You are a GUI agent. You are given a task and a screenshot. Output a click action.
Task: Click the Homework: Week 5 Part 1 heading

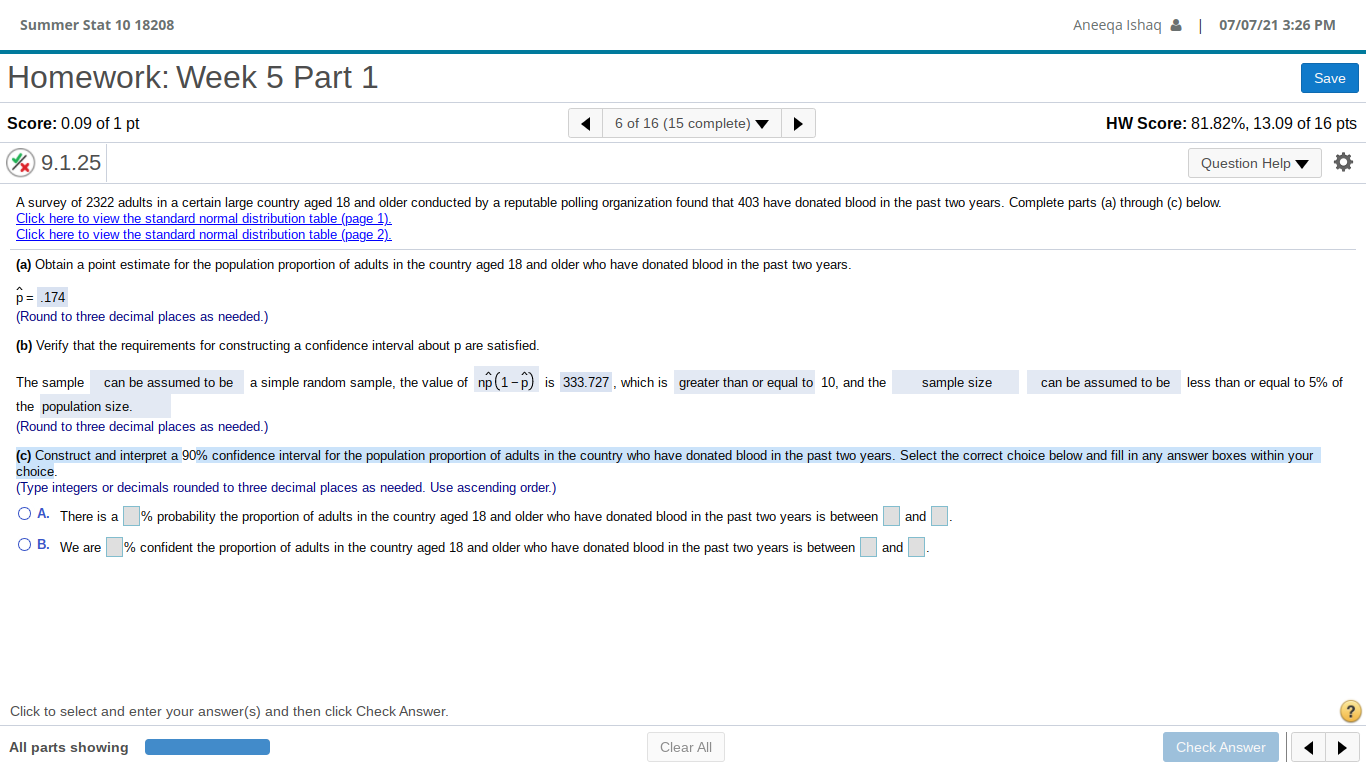pyautogui.click(x=192, y=77)
